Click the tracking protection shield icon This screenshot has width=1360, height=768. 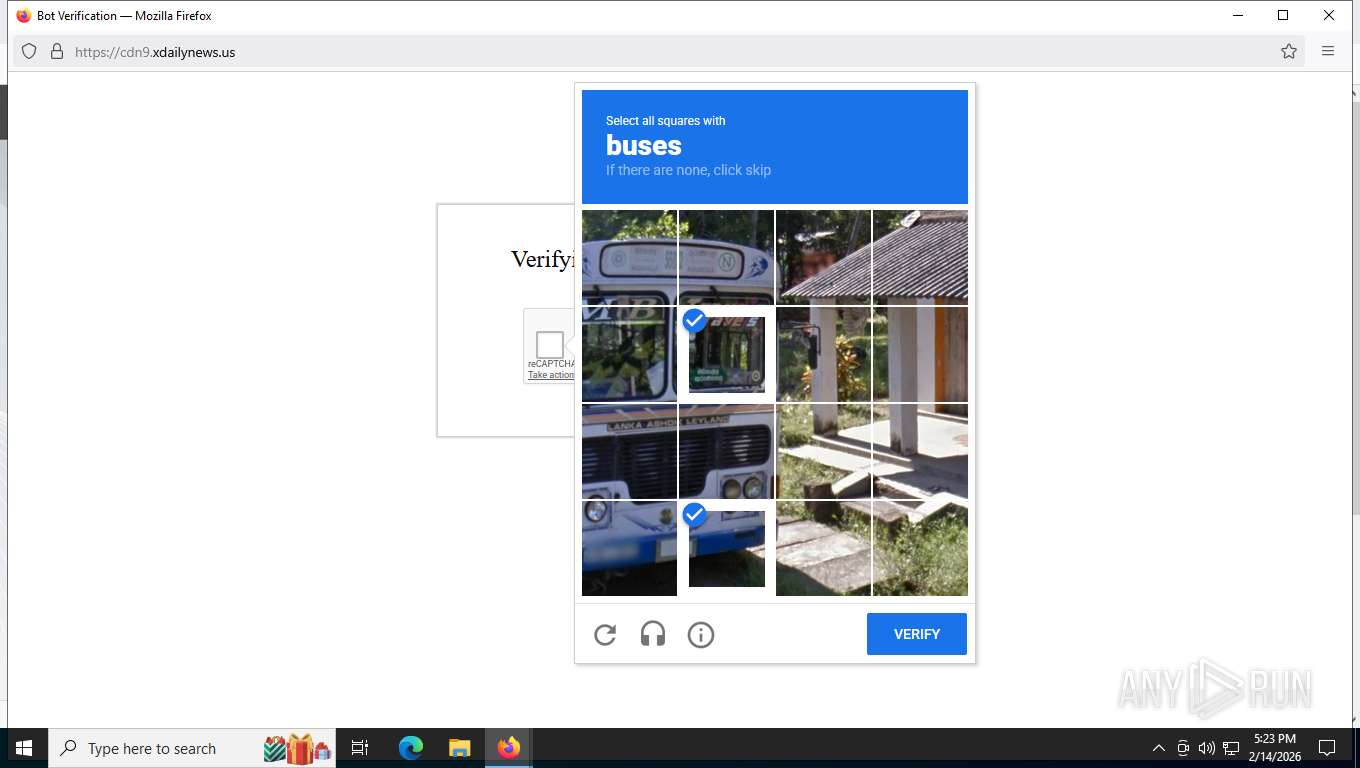(x=29, y=52)
